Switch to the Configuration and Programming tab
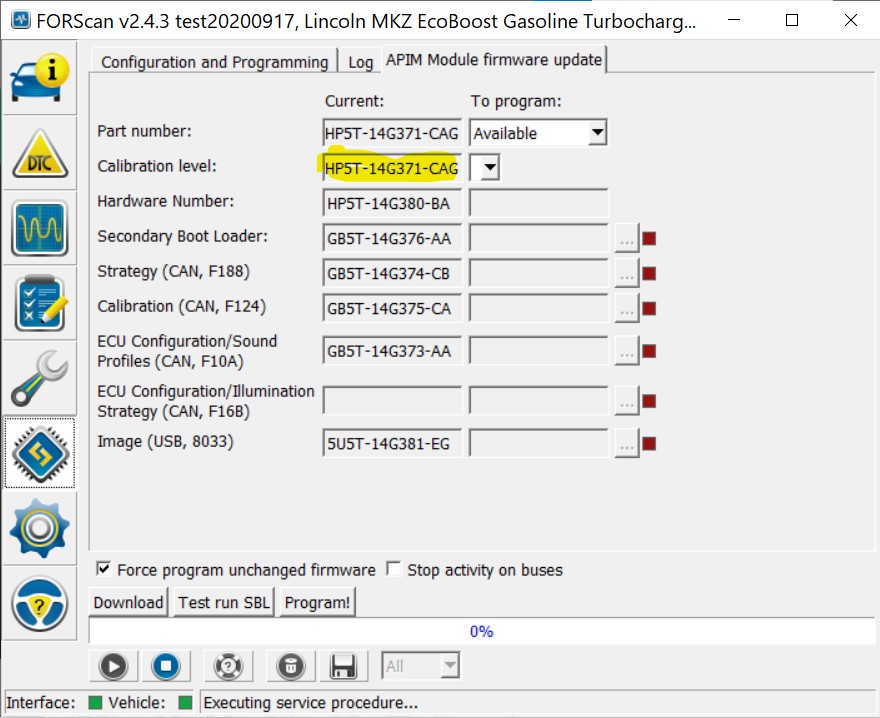The height and width of the screenshot is (718, 880). click(x=213, y=61)
